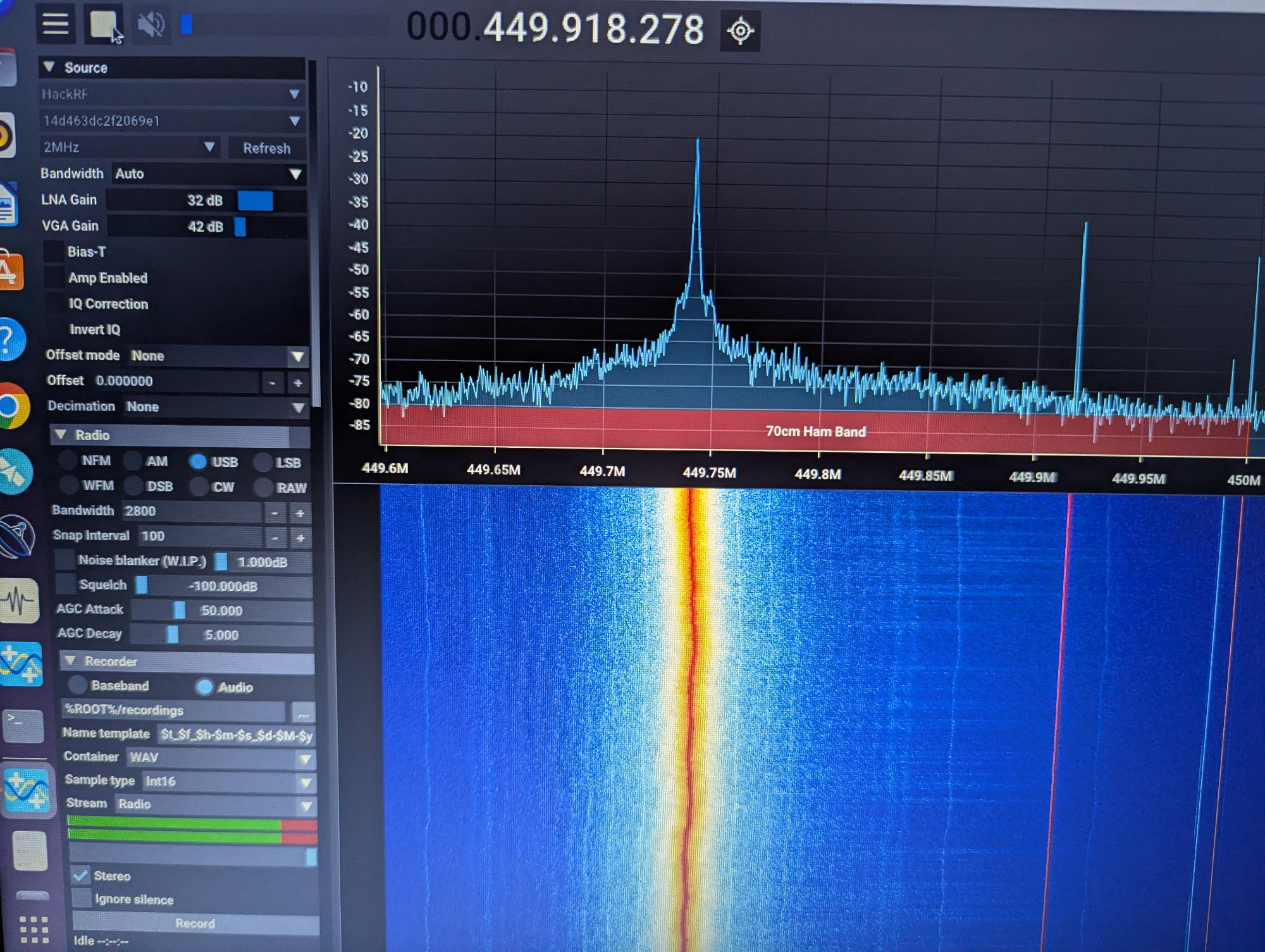Adjust the AGC Decay slider
The width and height of the screenshot is (1265, 952).
pyautogui.click(x=222, y=634)
